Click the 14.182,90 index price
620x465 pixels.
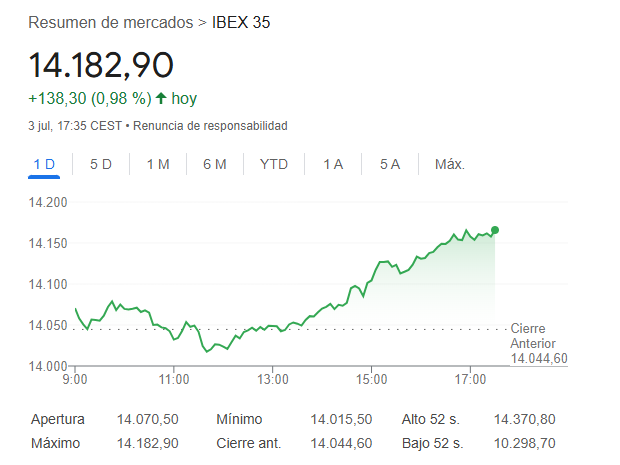101,65
